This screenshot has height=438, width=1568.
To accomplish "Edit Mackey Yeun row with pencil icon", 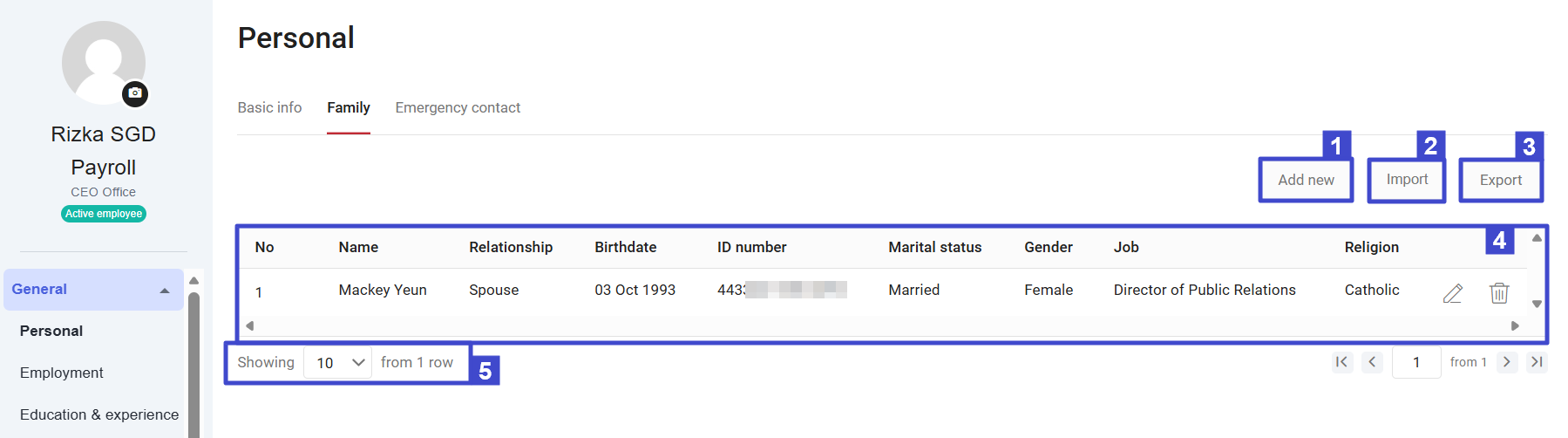I will 1453,293.
